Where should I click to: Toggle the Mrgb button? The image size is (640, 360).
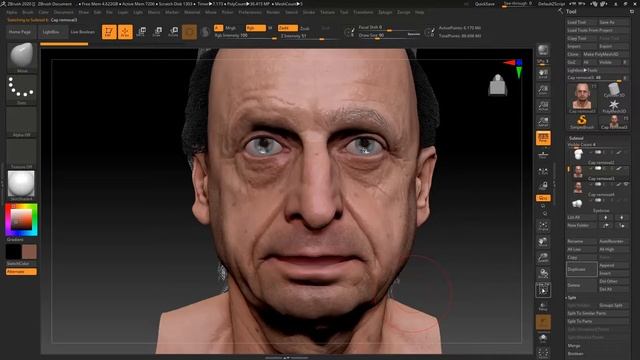[x=231, y=28]
